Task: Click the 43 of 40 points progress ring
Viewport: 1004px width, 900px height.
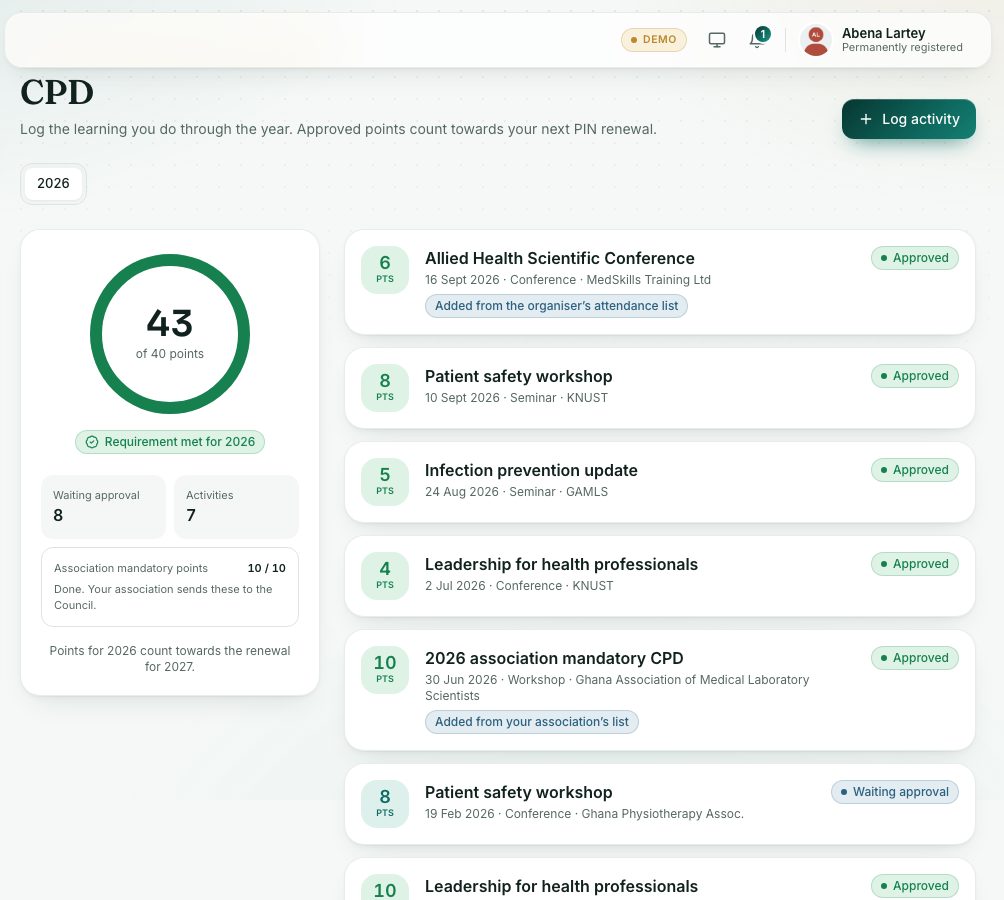Action: [170, 333]
